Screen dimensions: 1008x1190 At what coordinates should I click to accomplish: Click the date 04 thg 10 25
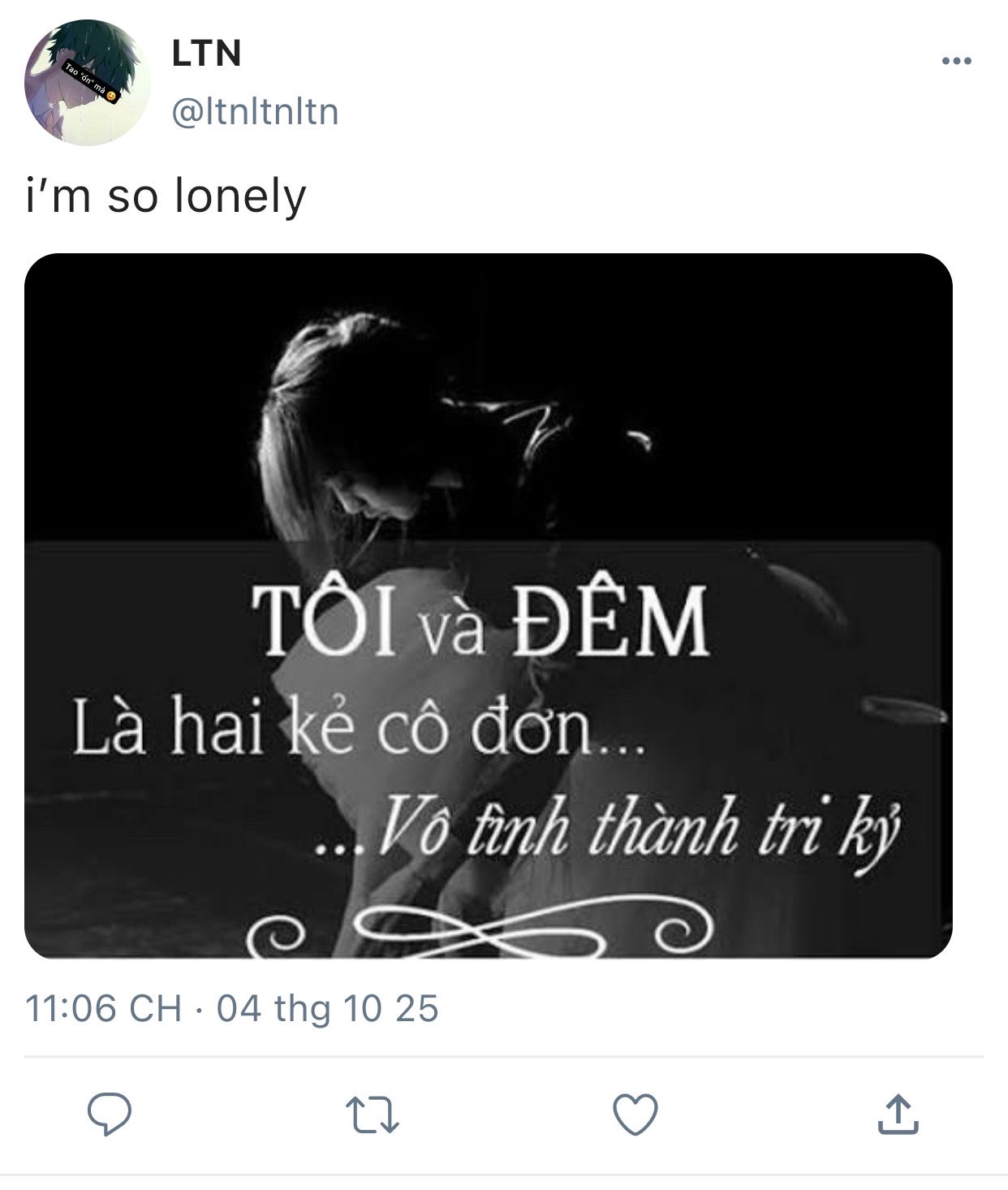[327, 1009]
